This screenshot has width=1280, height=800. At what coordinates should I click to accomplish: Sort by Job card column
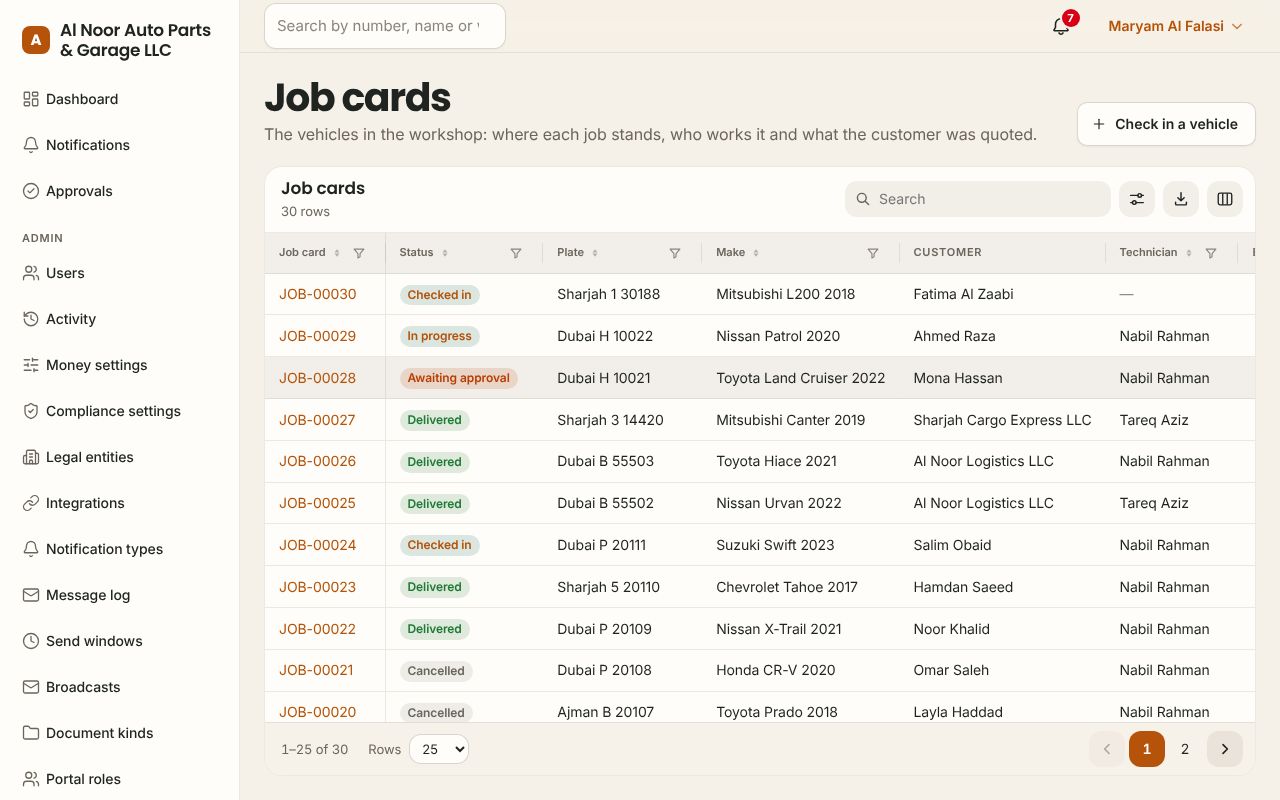coord(309,252)
